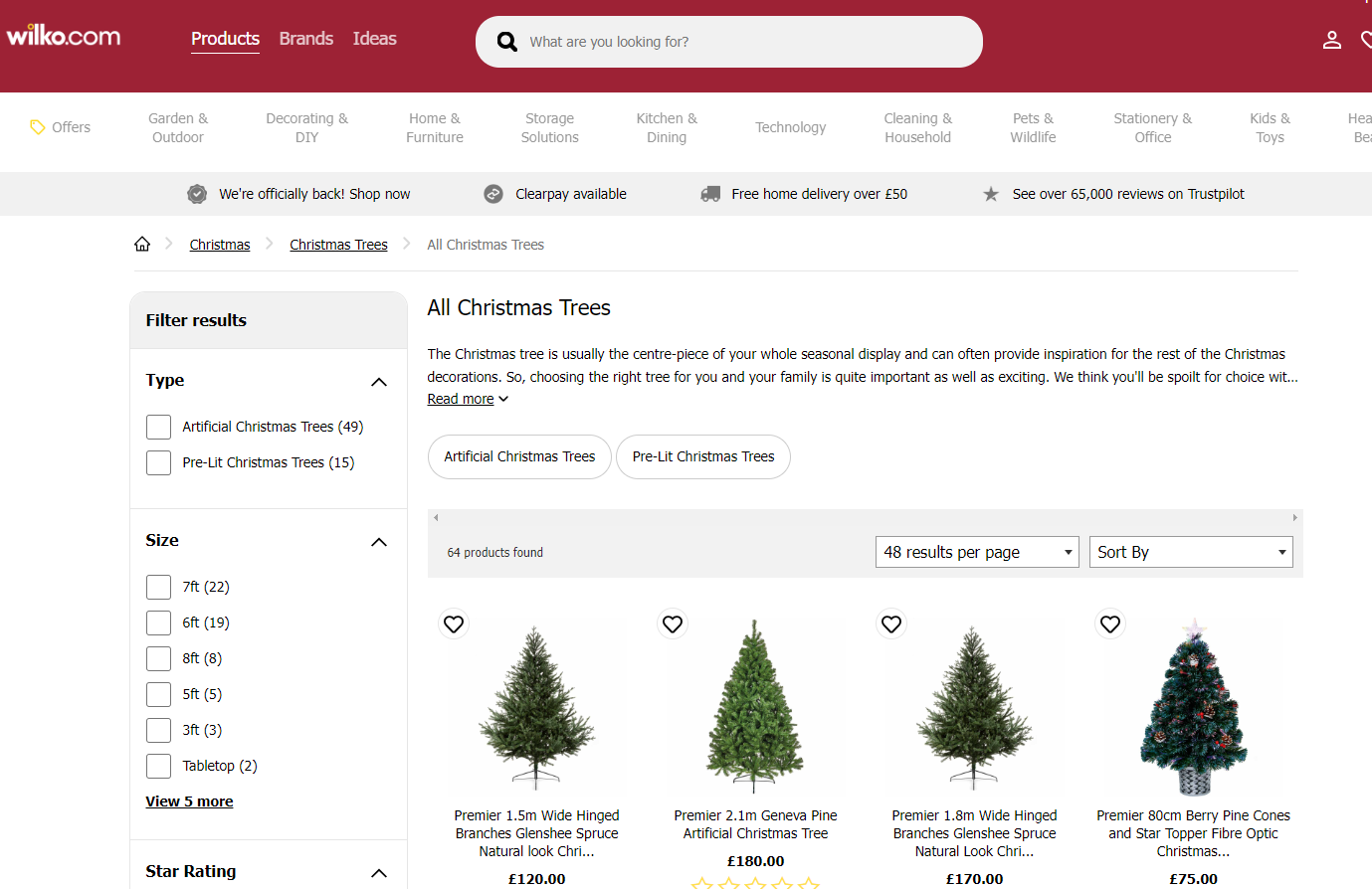Open the Technology menu
The height and width of the screenshot is (889, 1372).
click(791, 127)
